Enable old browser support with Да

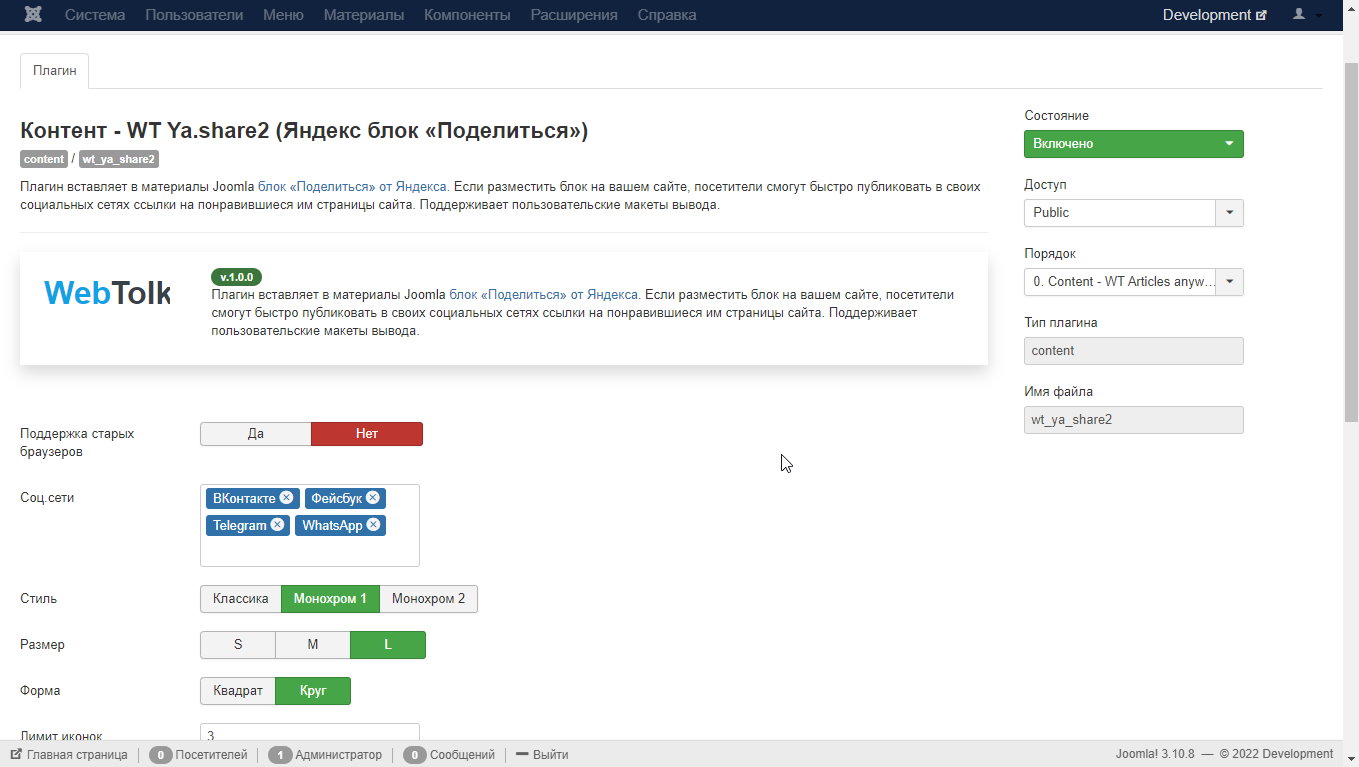click(256, 434)
